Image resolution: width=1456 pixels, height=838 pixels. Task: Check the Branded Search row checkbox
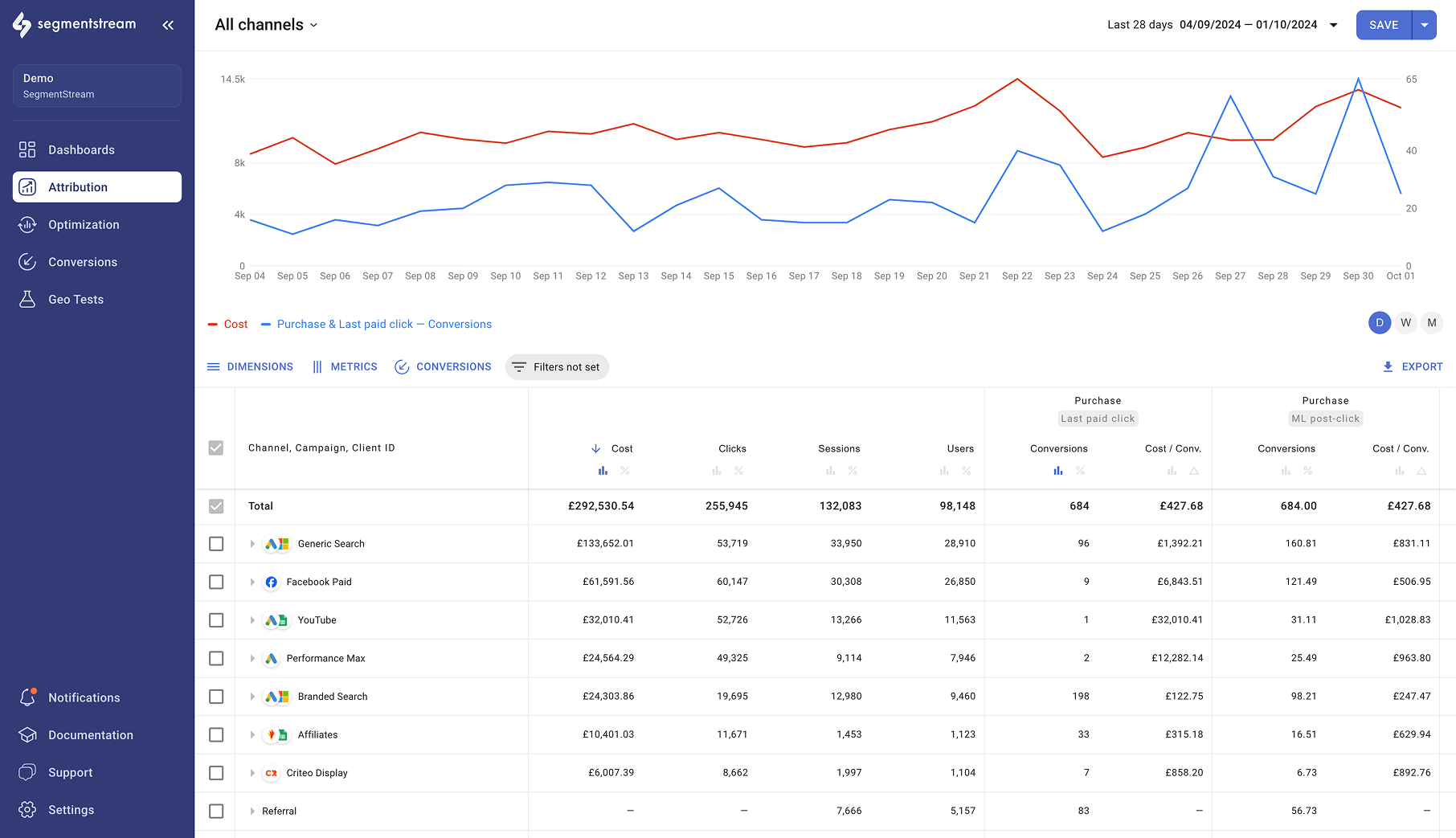pyautogui.click(x=216, y=697)
